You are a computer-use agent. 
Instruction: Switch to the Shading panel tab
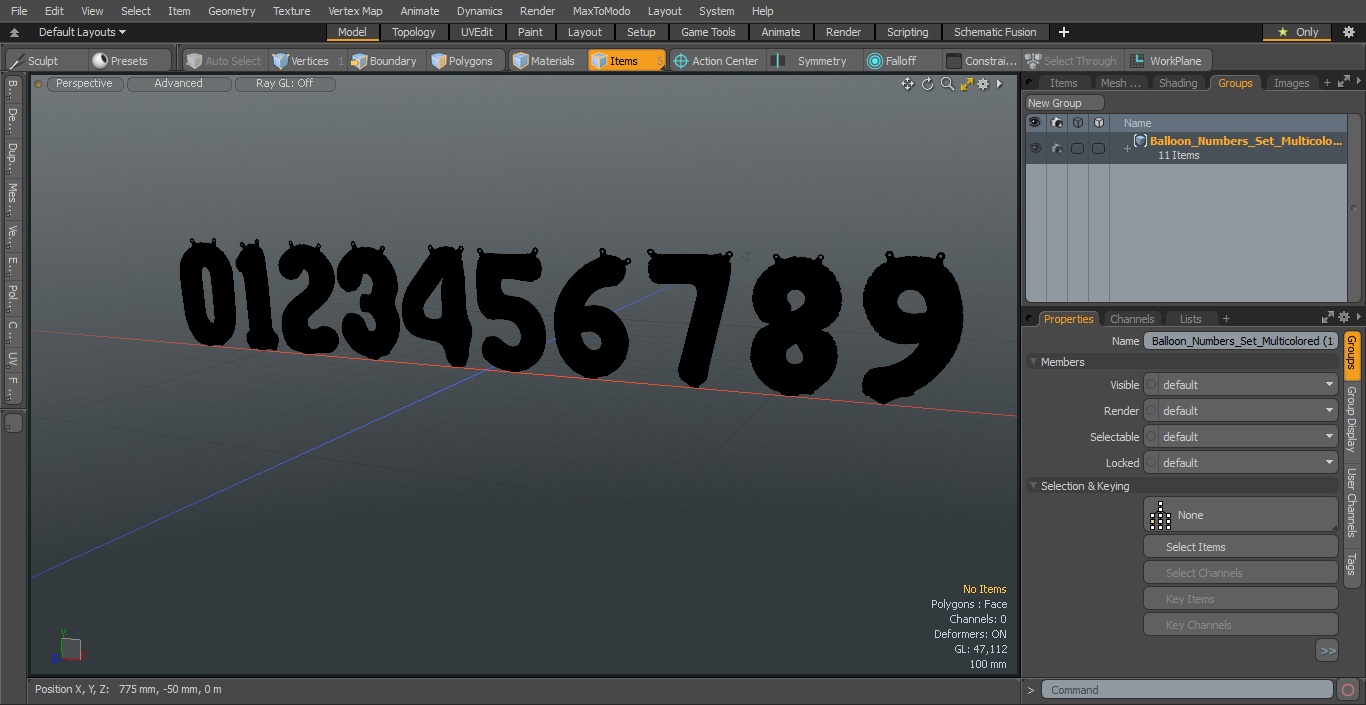[x=1178, y=83]
